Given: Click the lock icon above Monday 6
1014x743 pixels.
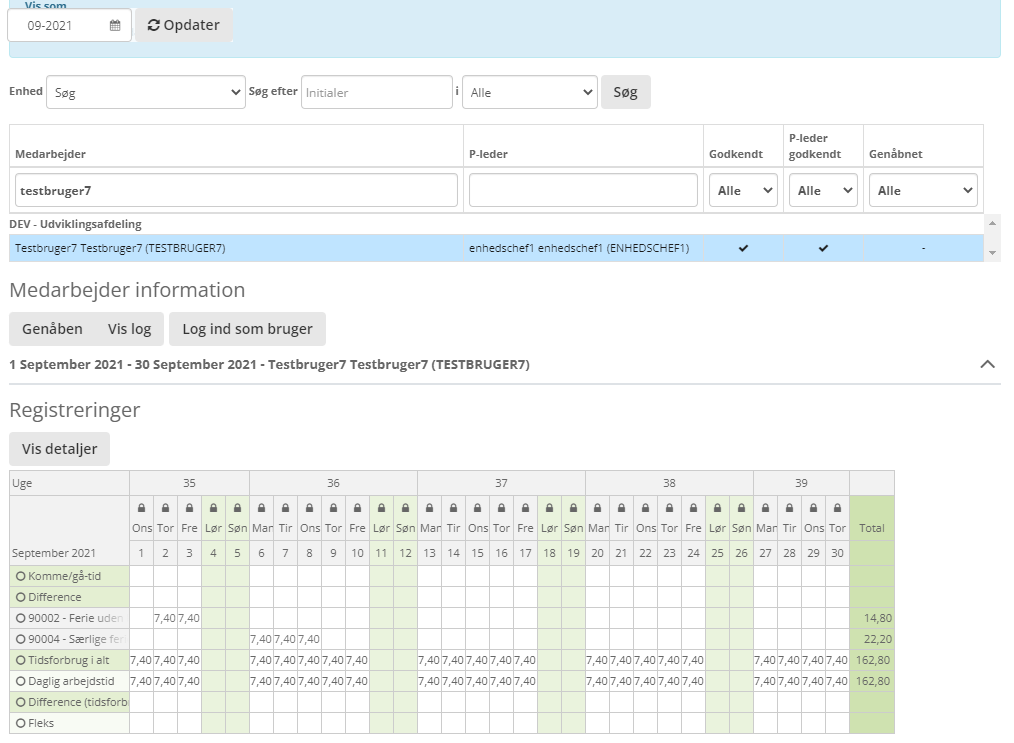Looking at the screenshot, I should click(261, 508).
